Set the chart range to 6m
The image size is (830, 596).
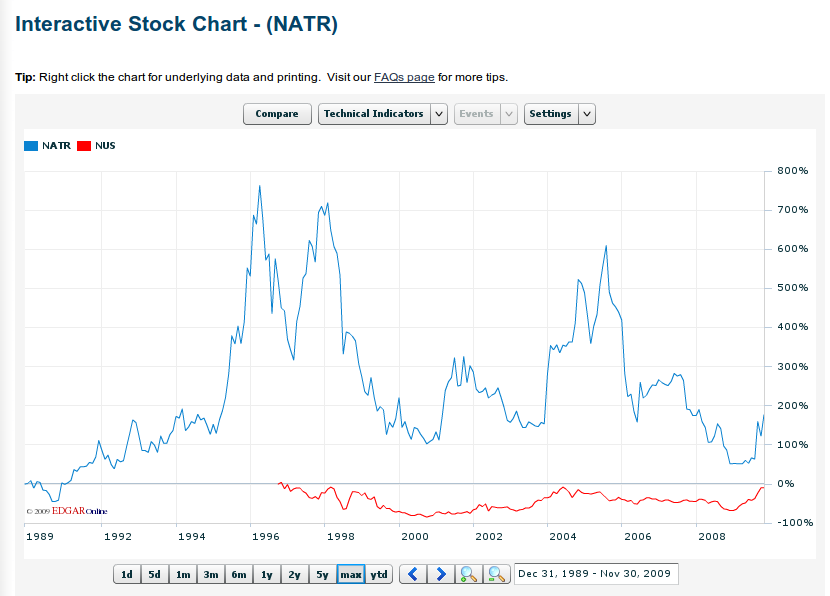tap(239, 574)
